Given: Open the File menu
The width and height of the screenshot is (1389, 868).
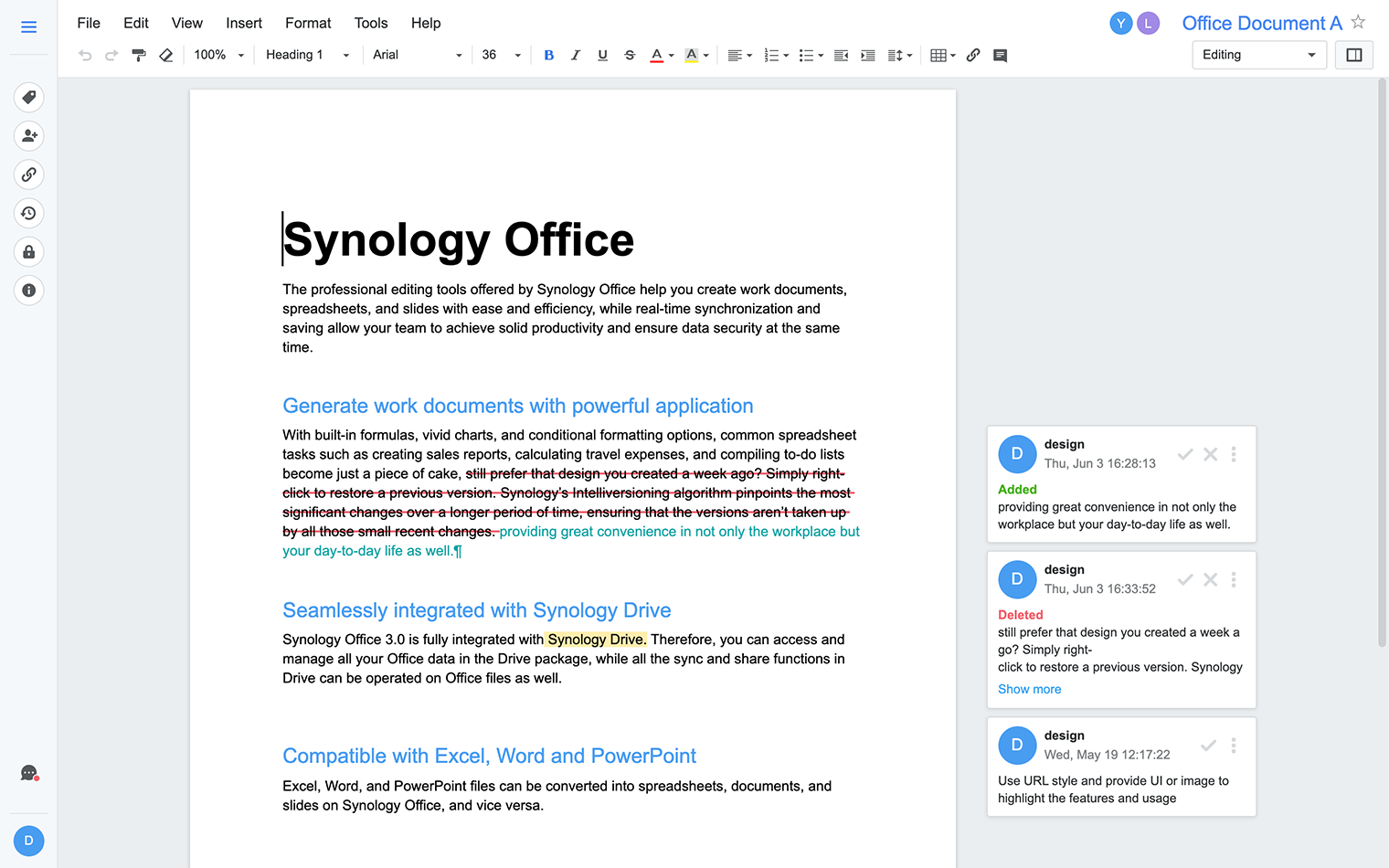Looking at the screenshot, I should [x=89, y=23].
